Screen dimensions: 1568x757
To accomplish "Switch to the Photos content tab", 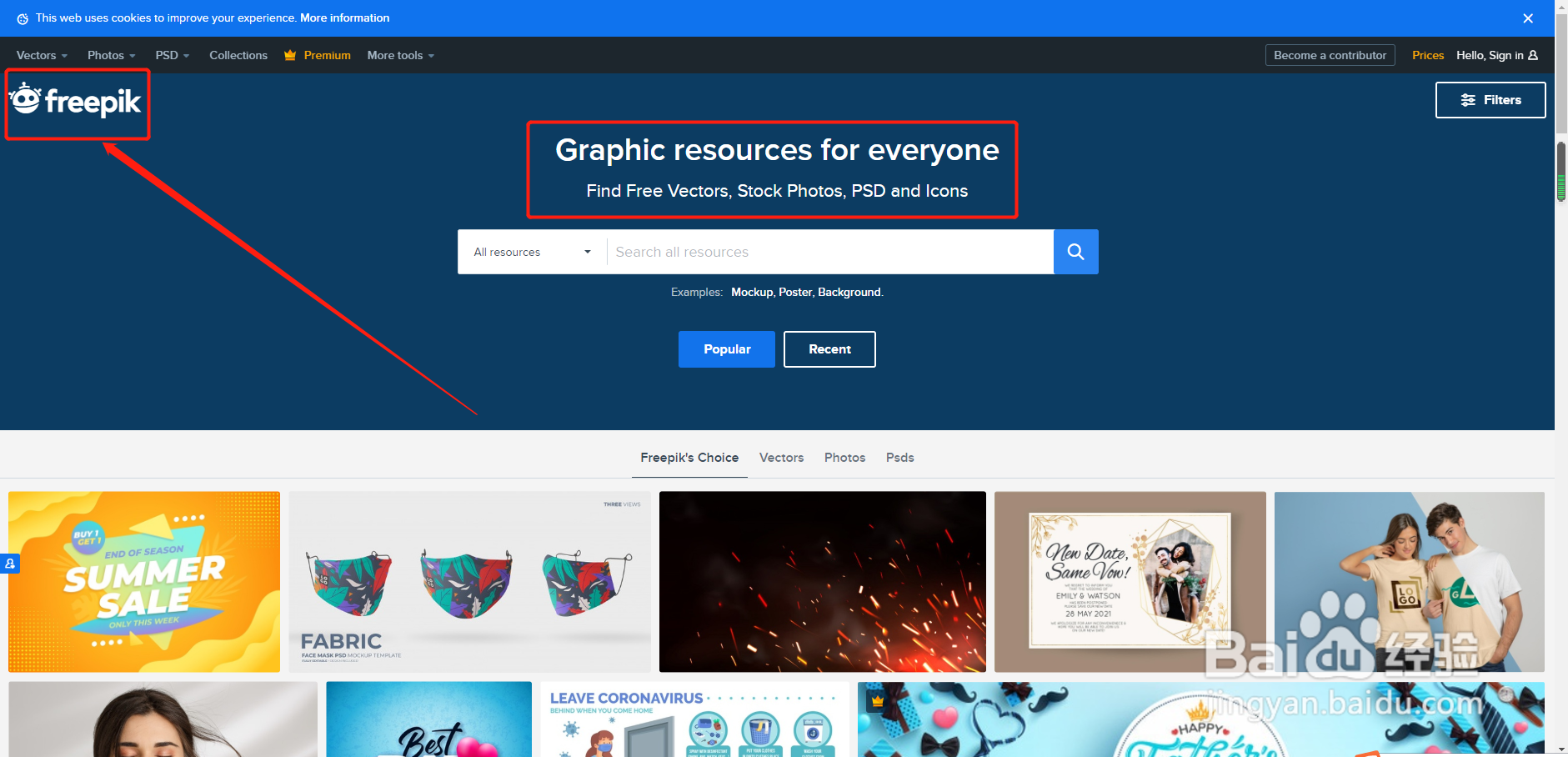I will click(844, 458).
